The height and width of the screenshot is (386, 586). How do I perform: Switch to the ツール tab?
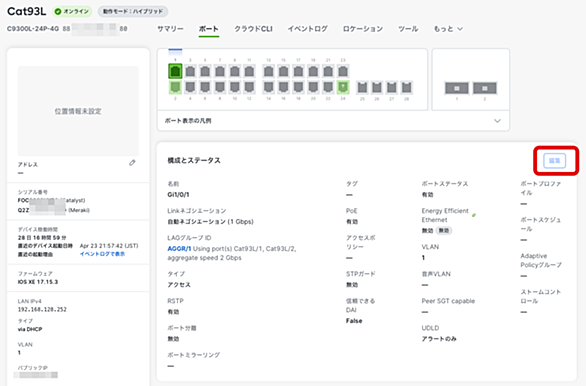pyautogui.click(x=408, y=29)
